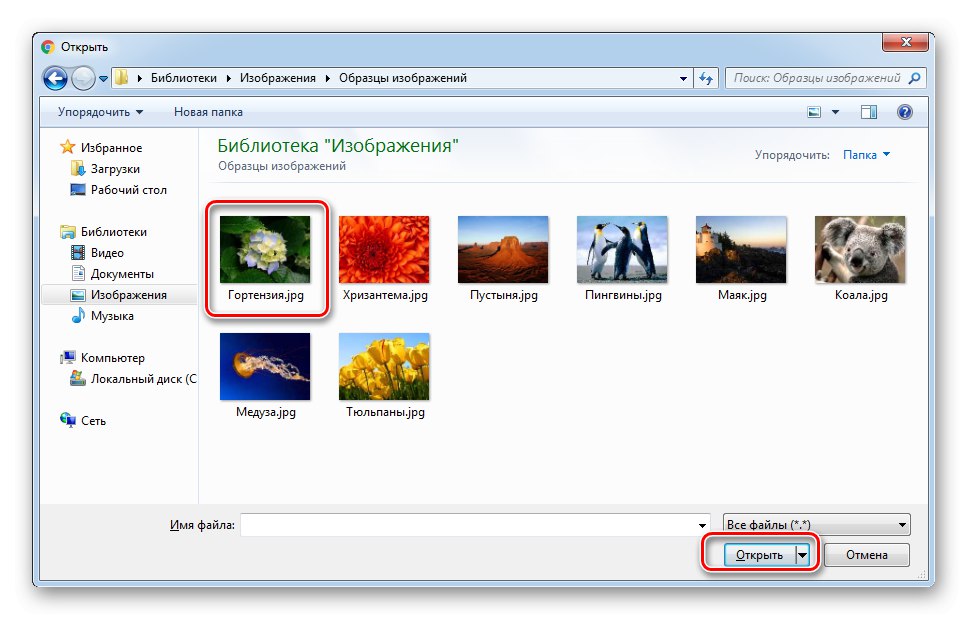This screenshot has height=620, width=968.
Task: Click "Изображения" breadcrumb segment
Action: 278,78
